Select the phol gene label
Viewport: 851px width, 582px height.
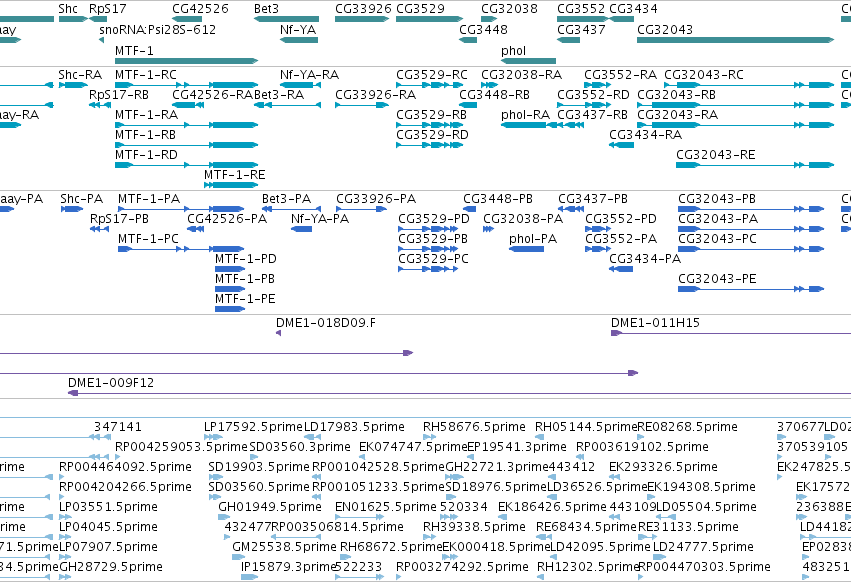[x=513, y=50]
